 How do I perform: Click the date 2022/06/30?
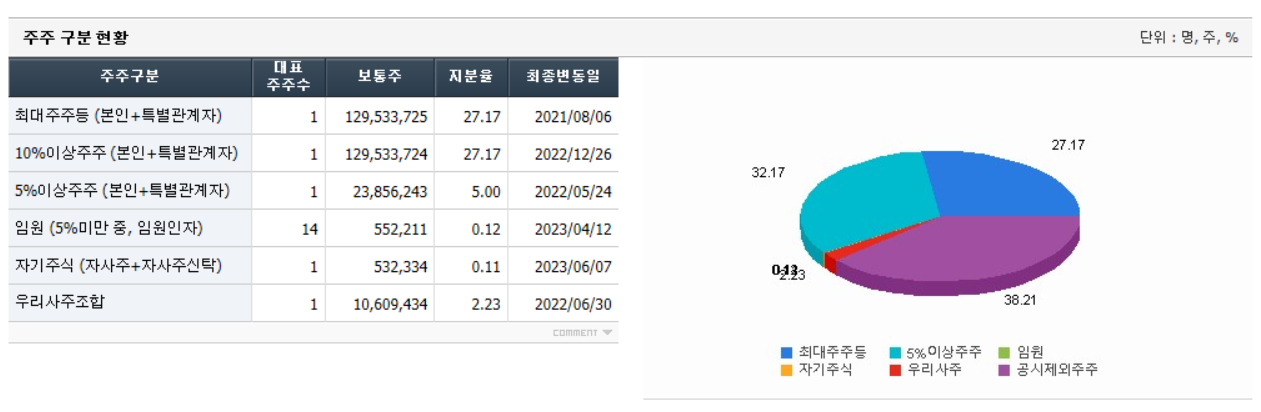pos(574,304)
